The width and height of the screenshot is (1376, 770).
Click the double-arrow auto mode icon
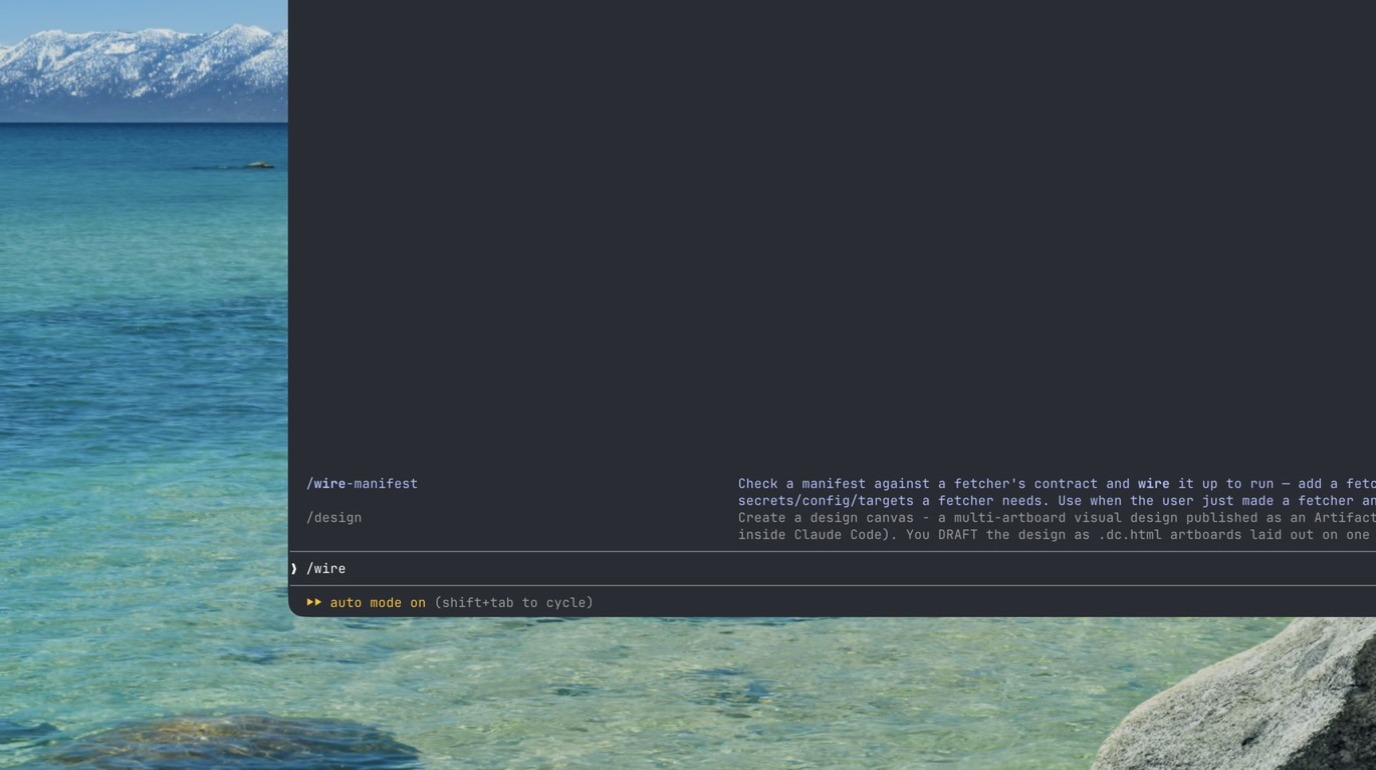[x=314, y=602]
